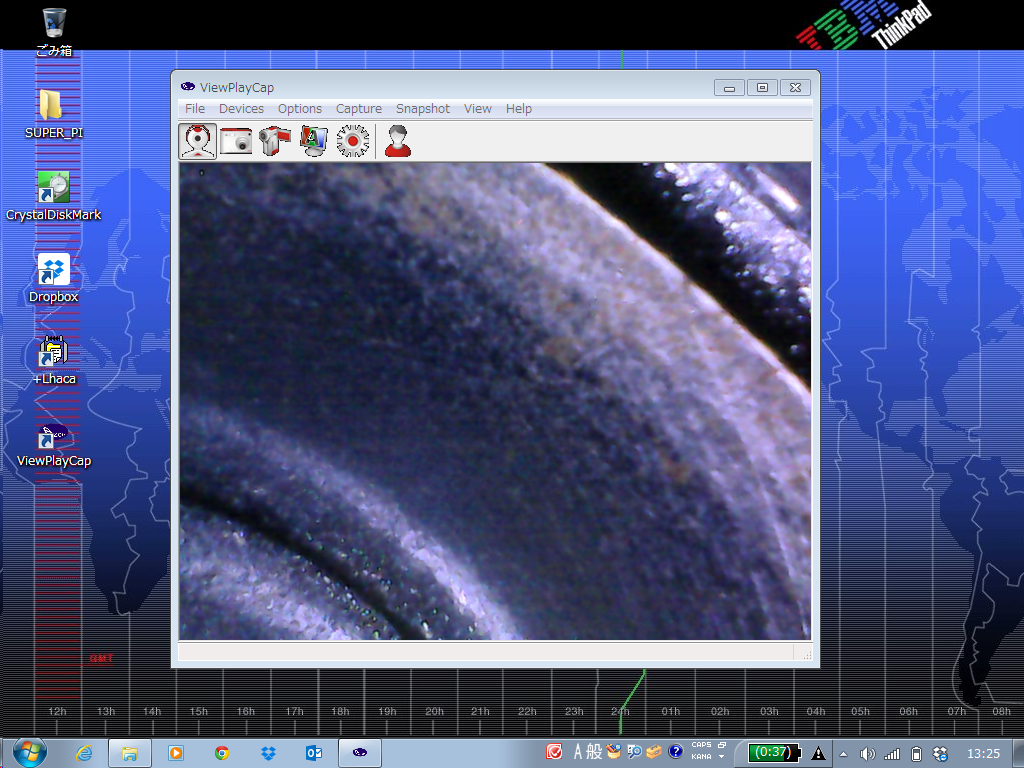1024x768 pixels.
Task: Open the Windows Start menu
Action: pyautogui.click(x=29, y=753)
